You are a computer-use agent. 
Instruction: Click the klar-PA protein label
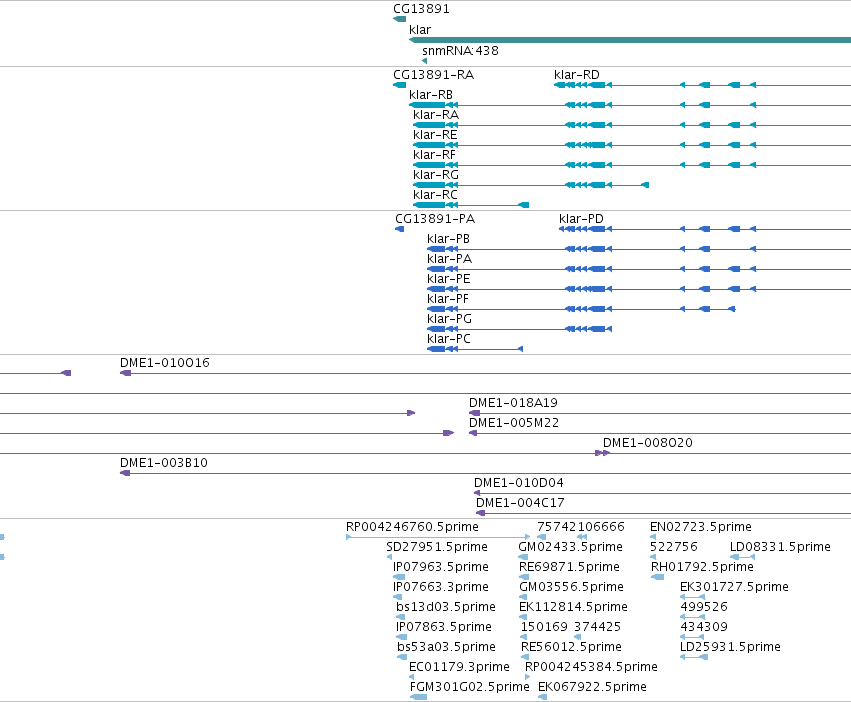449,259
